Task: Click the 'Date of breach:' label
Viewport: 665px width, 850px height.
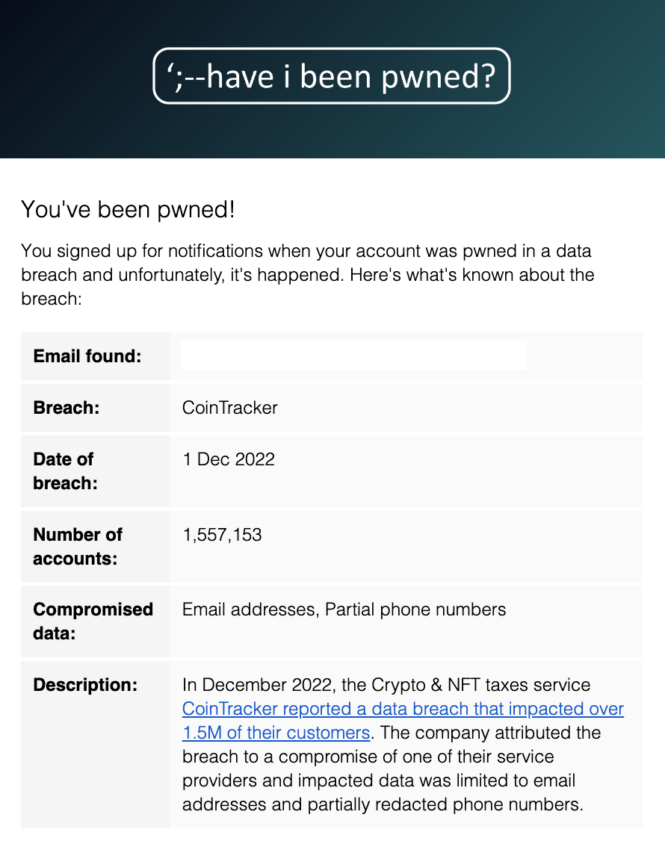Action: (65, 471)
